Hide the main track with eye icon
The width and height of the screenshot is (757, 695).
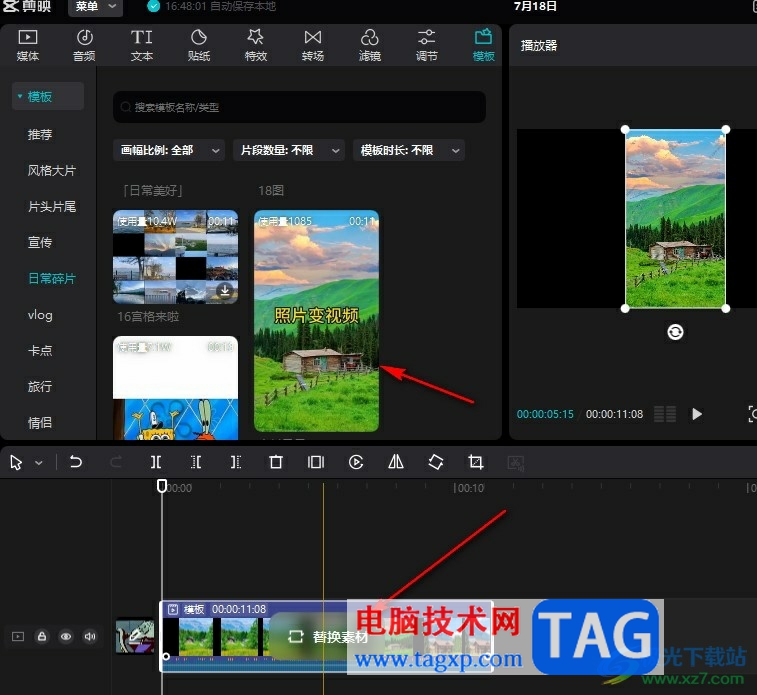click(66, 637)
